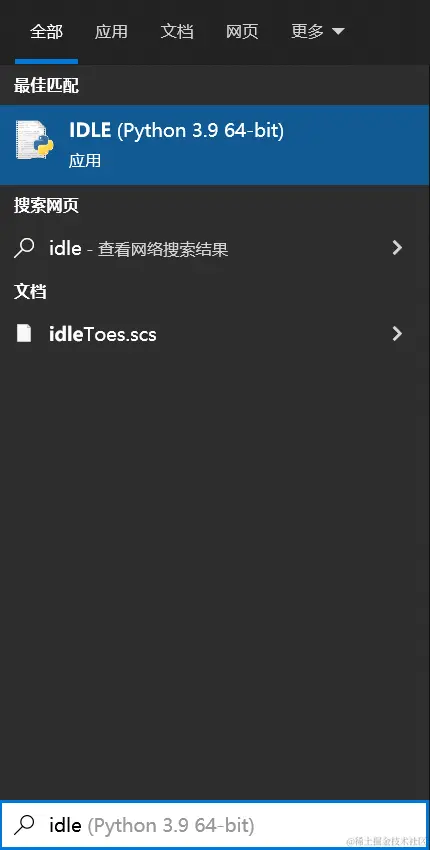Click the down arrow next to 更多

click(338, 32)
